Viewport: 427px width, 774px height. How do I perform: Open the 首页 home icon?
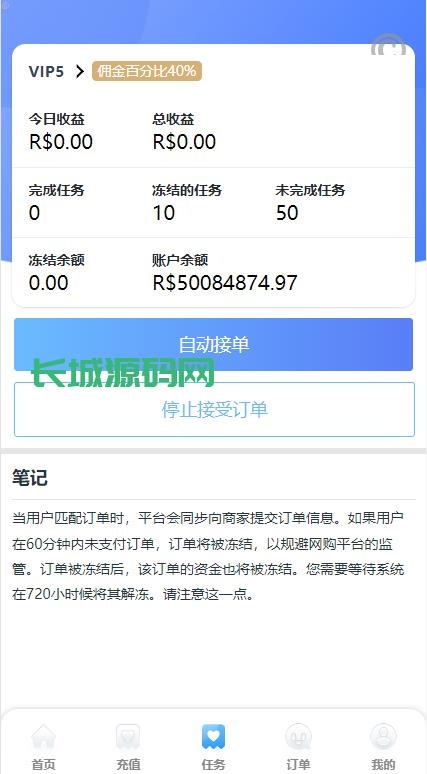(43, 737)
